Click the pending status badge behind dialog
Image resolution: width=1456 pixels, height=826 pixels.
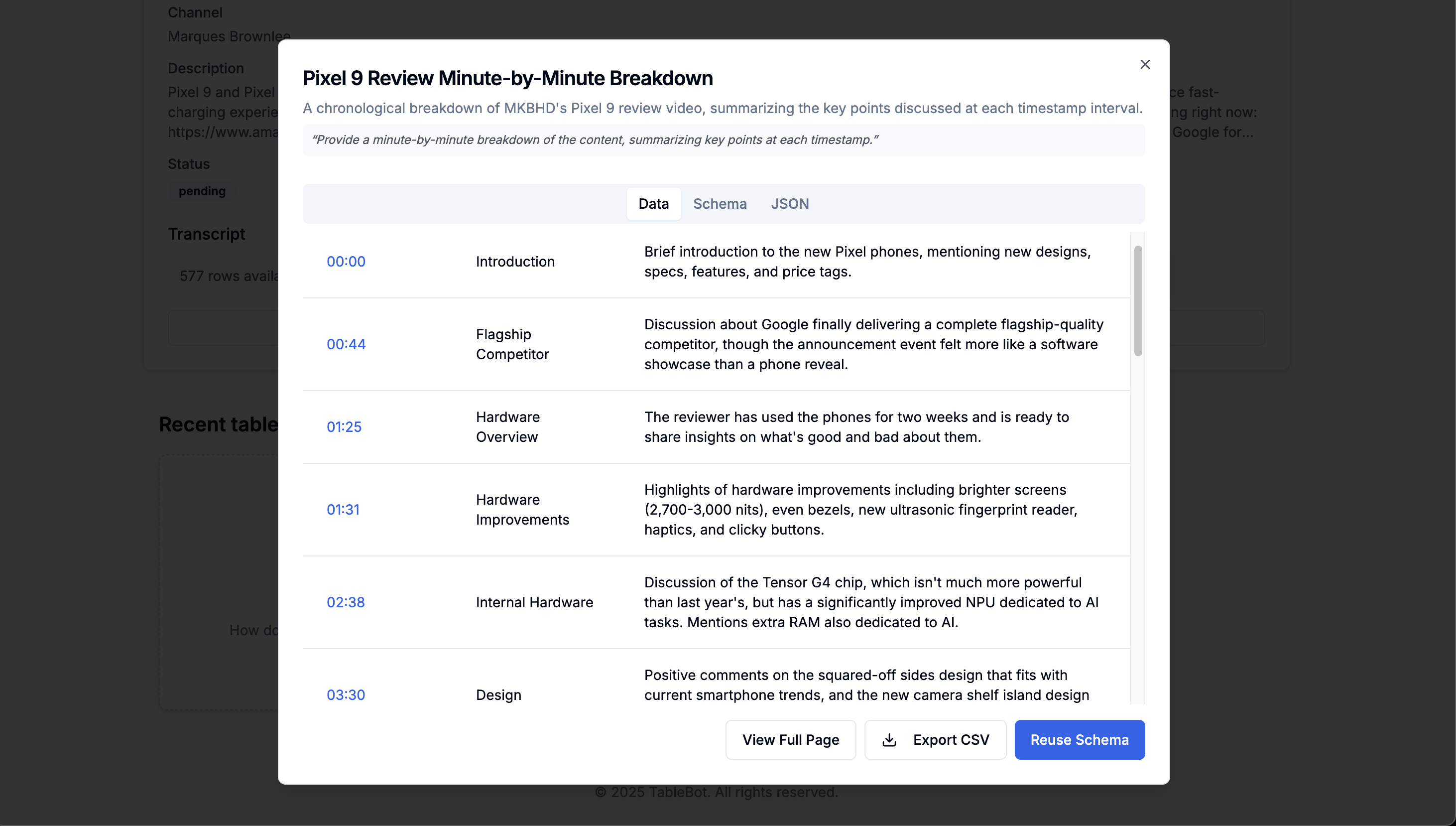pos(202,191)
